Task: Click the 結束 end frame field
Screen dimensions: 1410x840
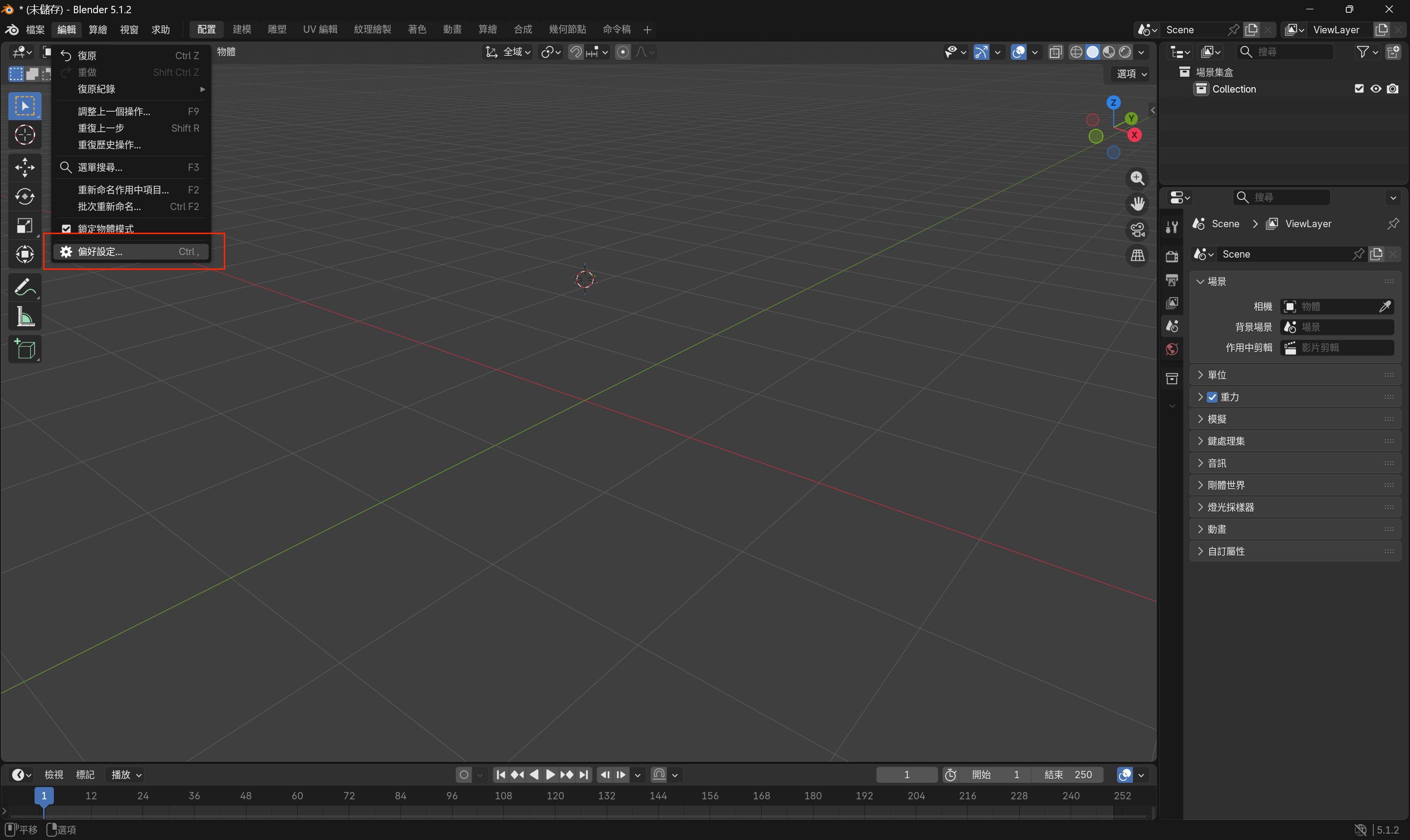Action: coord(1067,774)
